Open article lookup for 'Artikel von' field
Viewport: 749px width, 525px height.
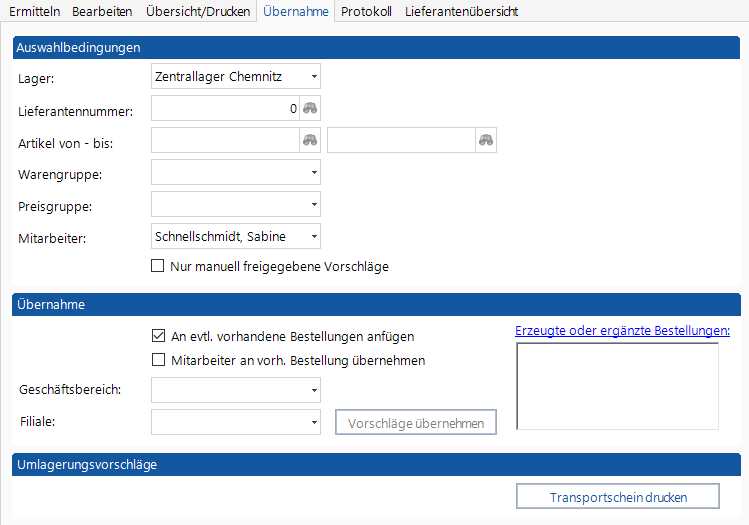pos(311,141)
